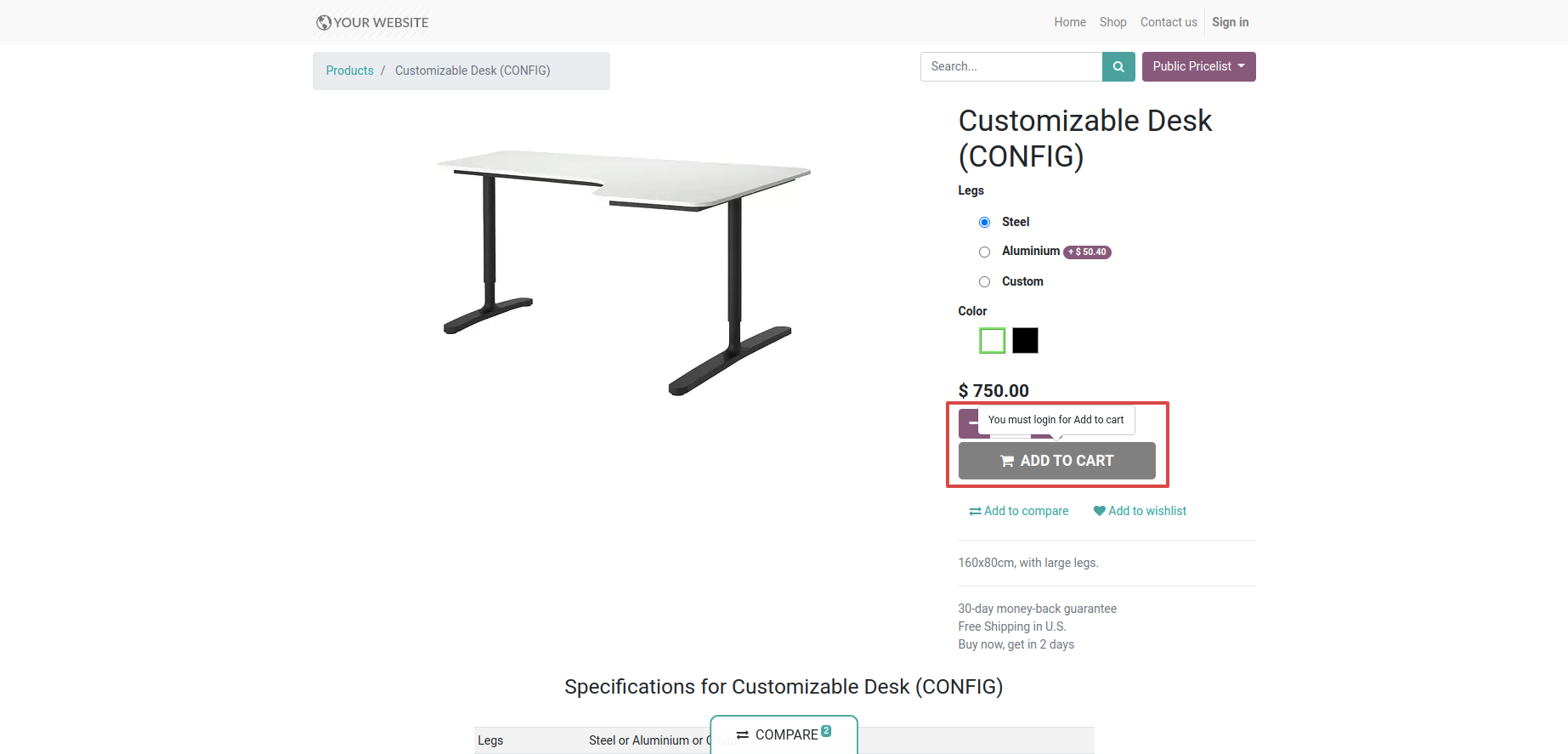This screenshot has width=1568, height=754.
Task: Expand the COMPARE panel at bottom
Action: click(x=784, y=734)
